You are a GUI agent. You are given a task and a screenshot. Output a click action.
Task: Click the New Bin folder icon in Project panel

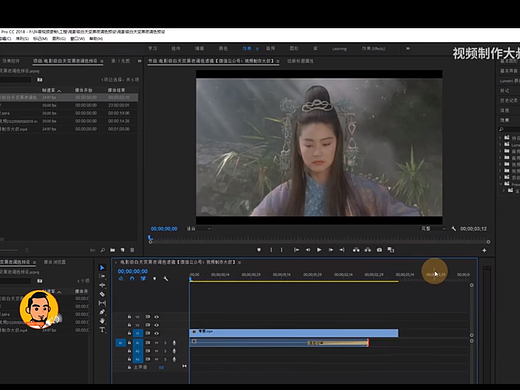click(x=113, y=250)
